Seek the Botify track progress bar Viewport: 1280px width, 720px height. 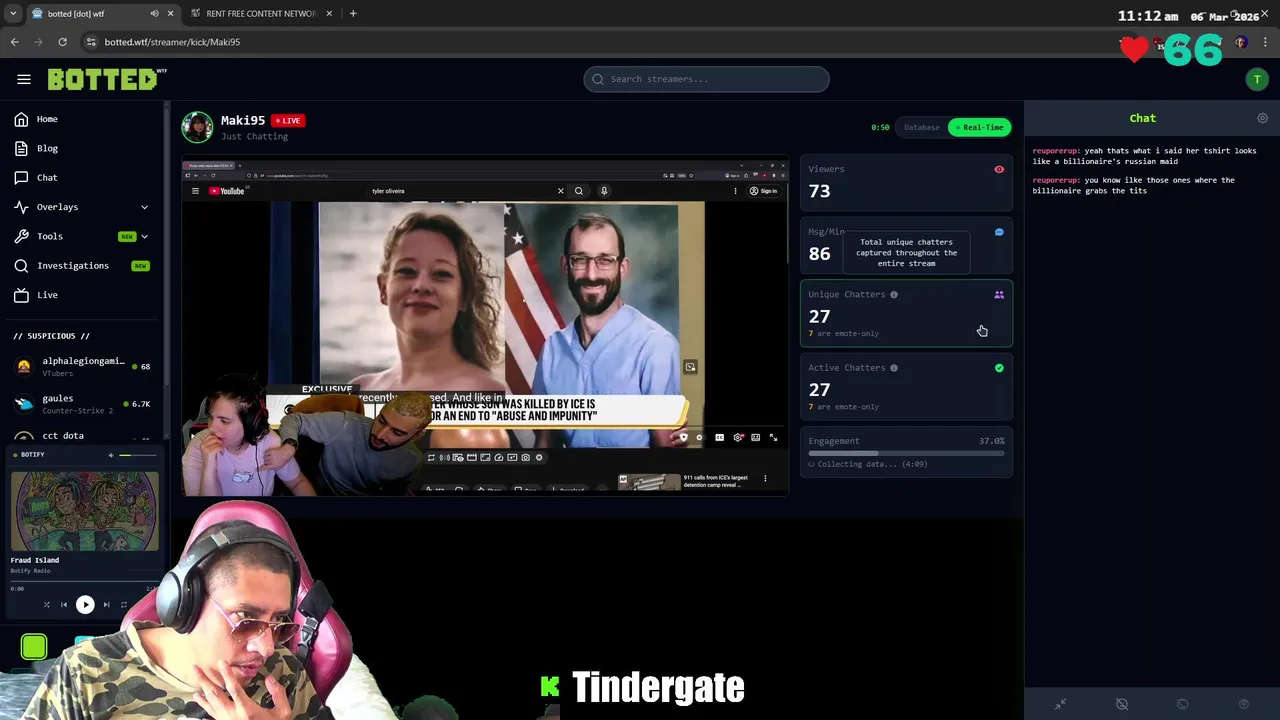coord(84,581)
